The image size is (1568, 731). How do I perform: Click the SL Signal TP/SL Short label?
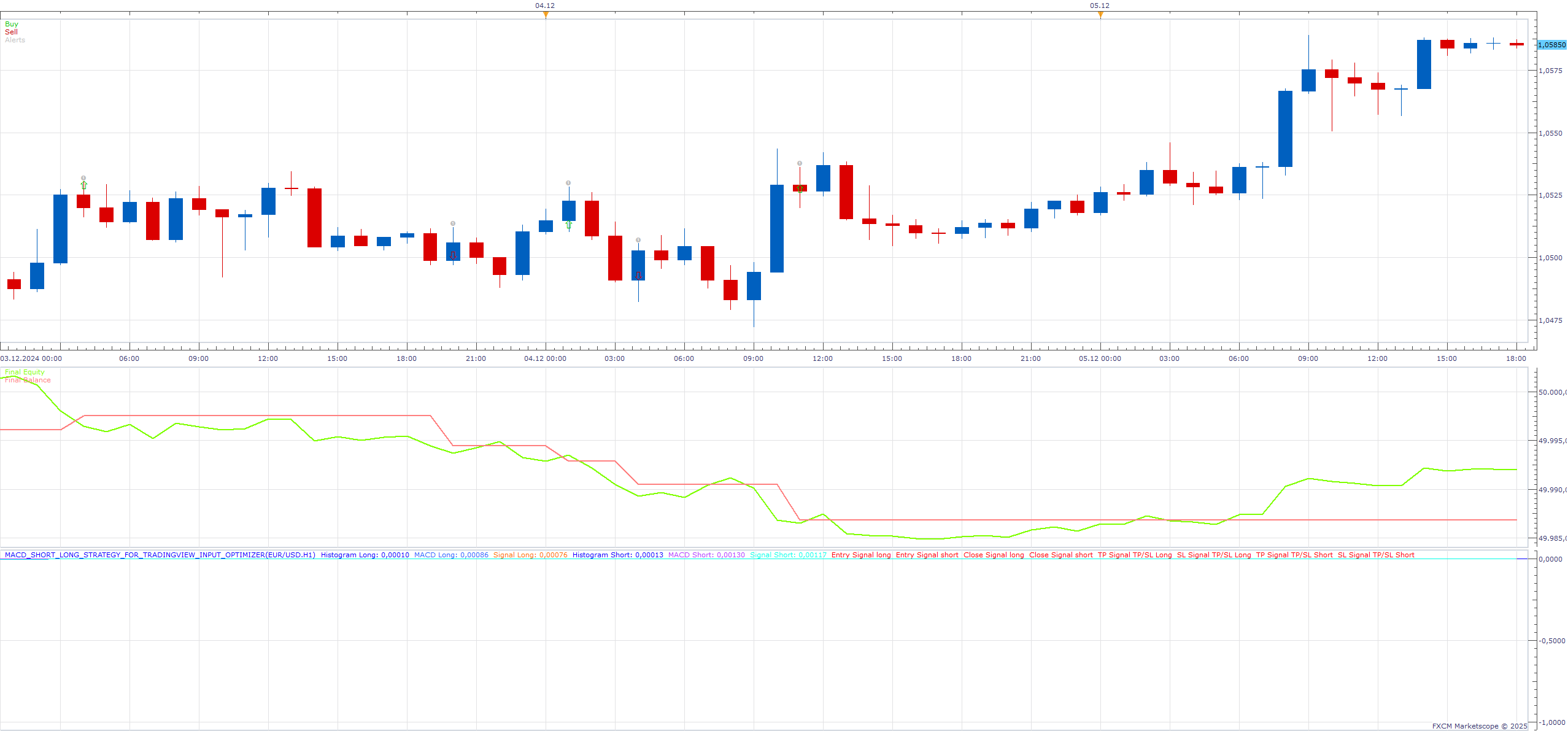pos(1376,555)
